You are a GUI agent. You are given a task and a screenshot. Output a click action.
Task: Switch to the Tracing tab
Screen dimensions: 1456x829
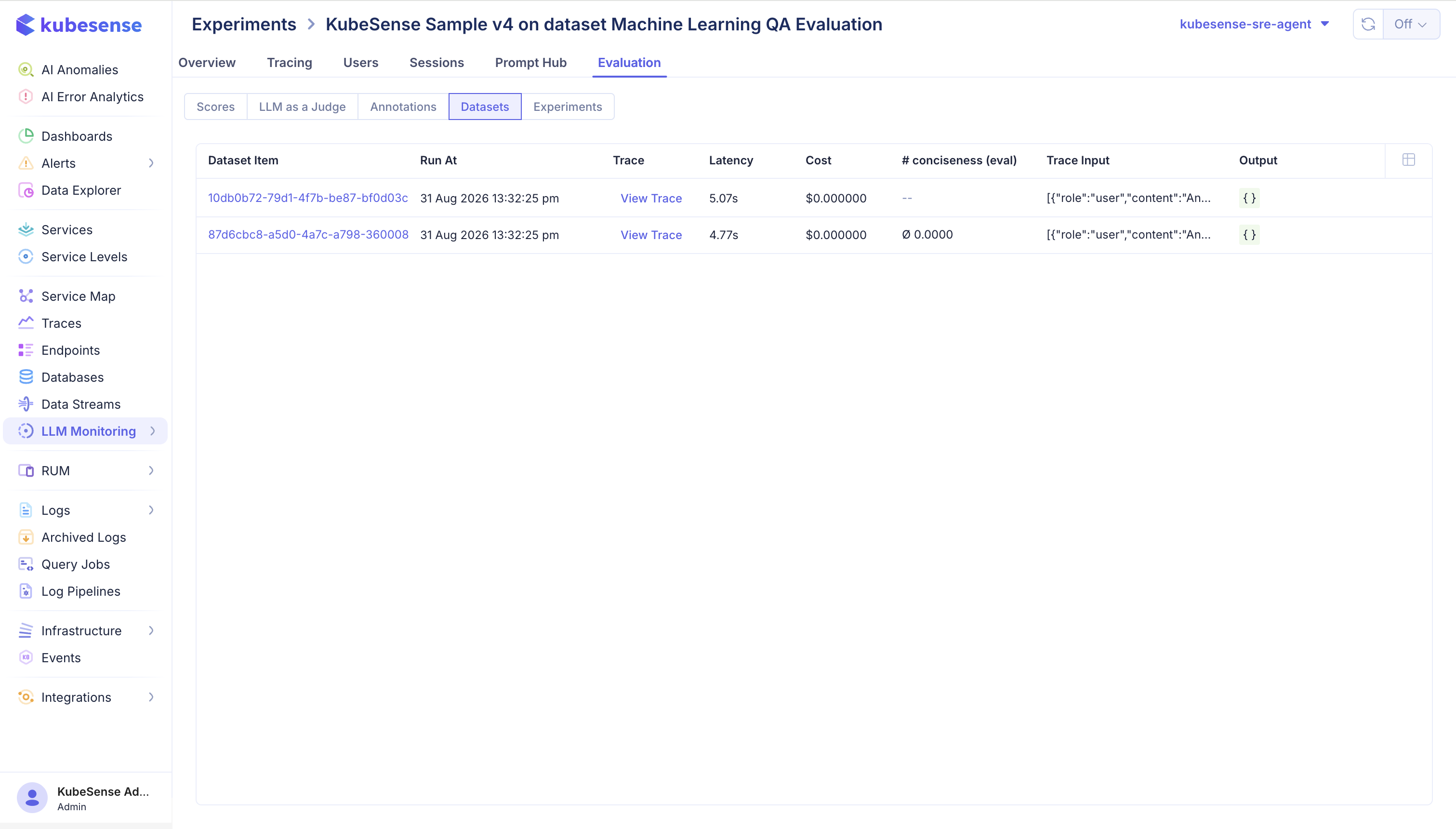[x=289, y=63]
